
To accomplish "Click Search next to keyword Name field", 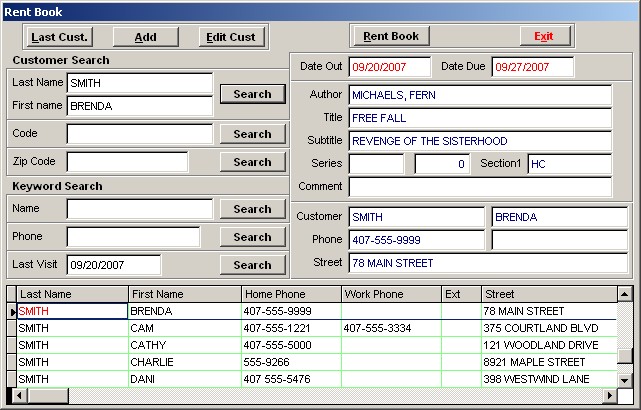I will click(253, 209).
